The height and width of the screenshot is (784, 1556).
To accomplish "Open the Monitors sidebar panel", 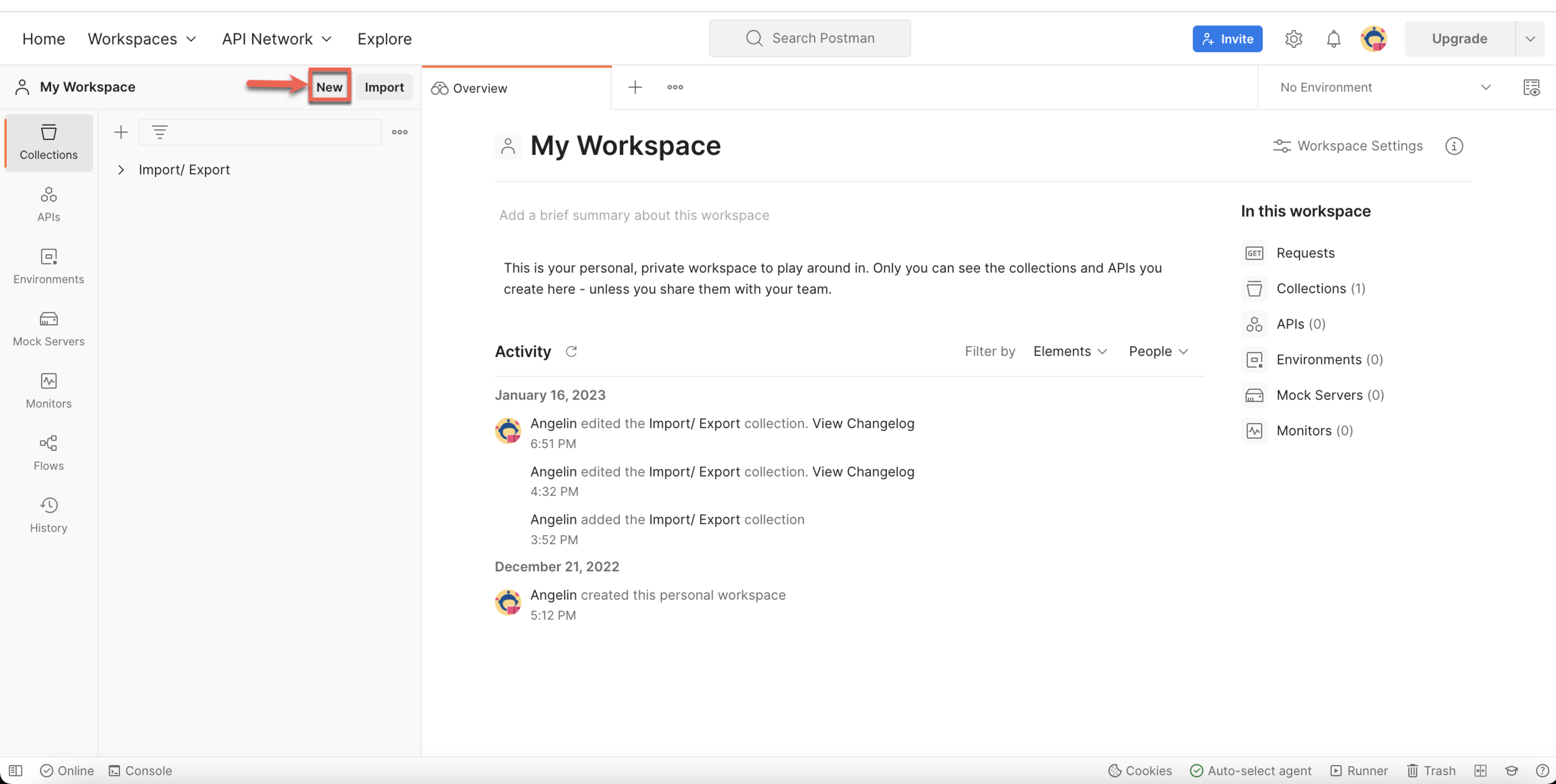I will 49,391.
